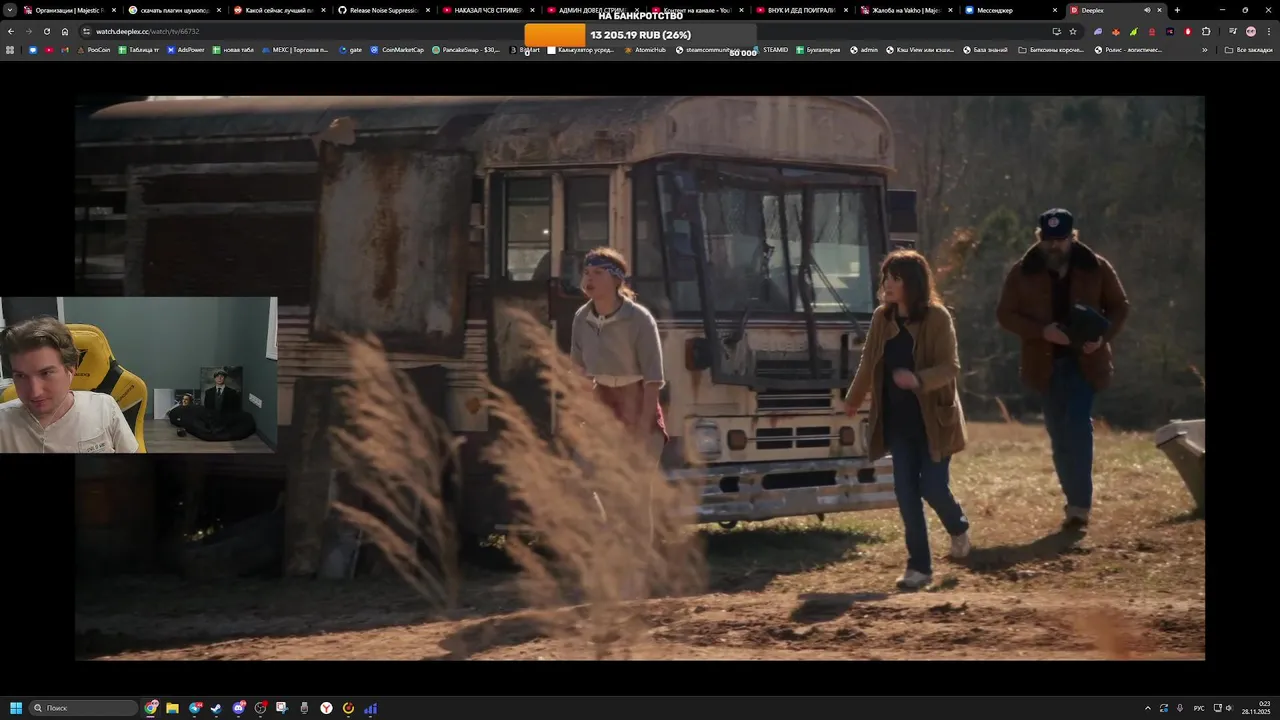Open Yandex Browser from the taskbar
The image size is (1280, 720).
tap(326, 708)
